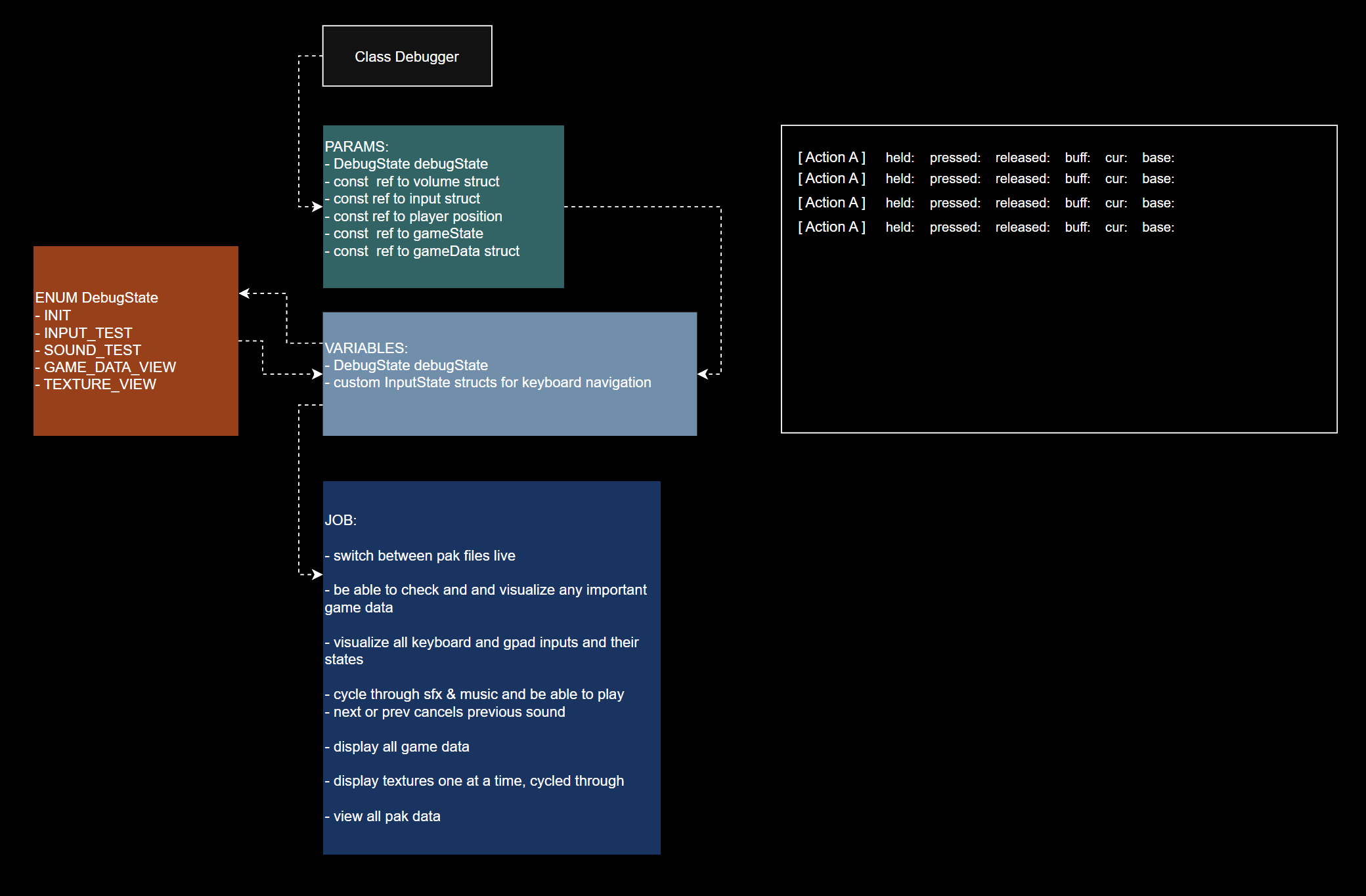This screenshot has height=896, width=1366.
Task: Click the SOUND_TEST enum entry
Action: (x=88, y=350)
